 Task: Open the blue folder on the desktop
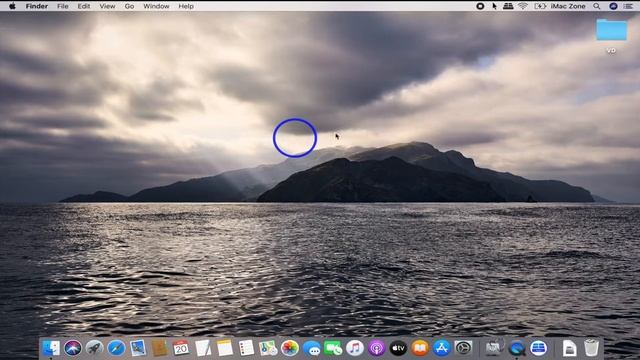[x=611, y=30]
